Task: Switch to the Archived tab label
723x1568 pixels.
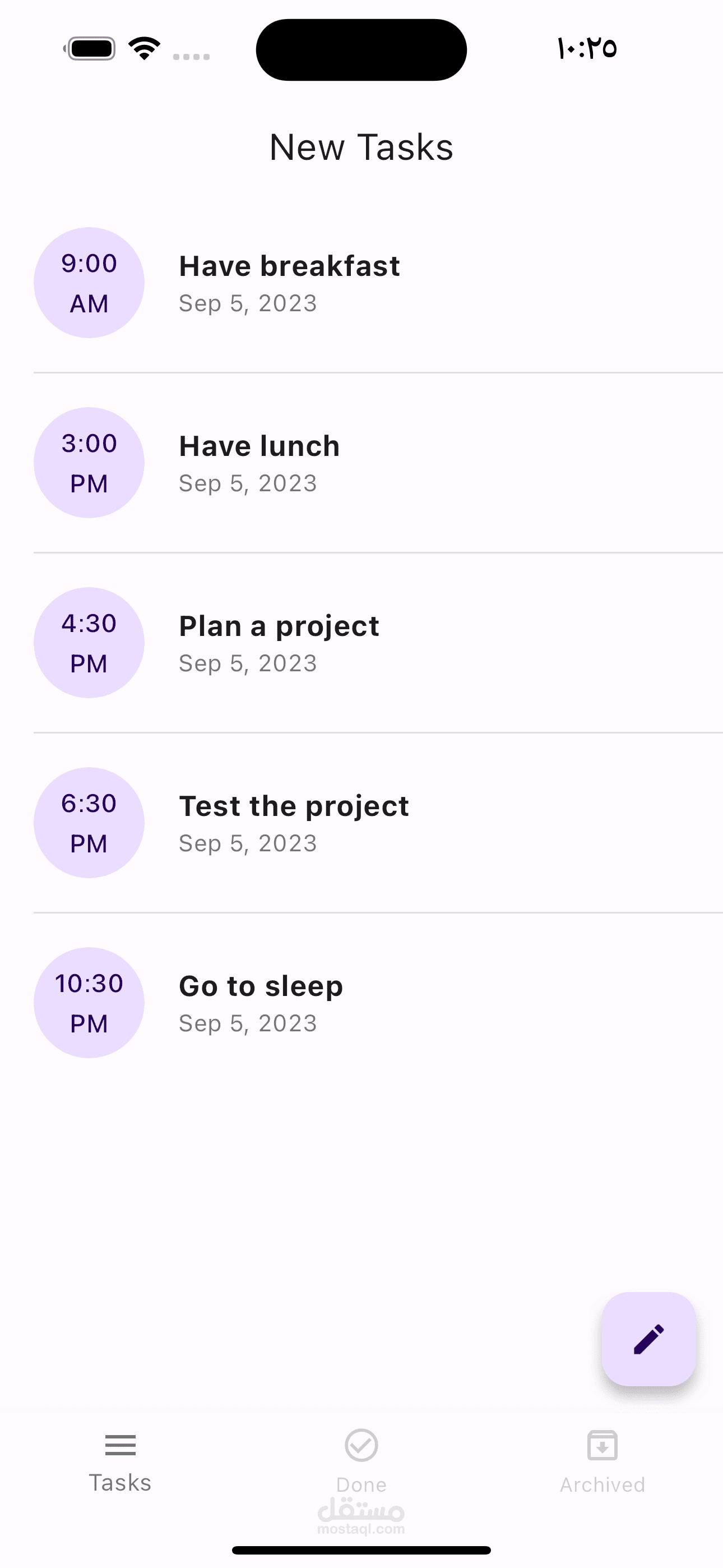Action: click(602, 1484)
